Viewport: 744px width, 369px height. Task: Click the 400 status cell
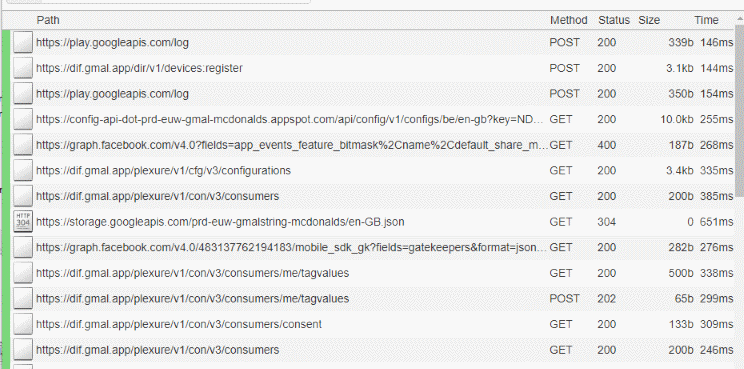click(x=607, y=145)
